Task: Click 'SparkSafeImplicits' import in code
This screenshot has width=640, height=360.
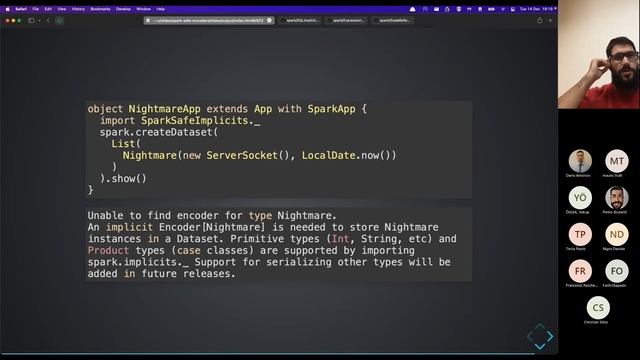Action: (195, 121)
